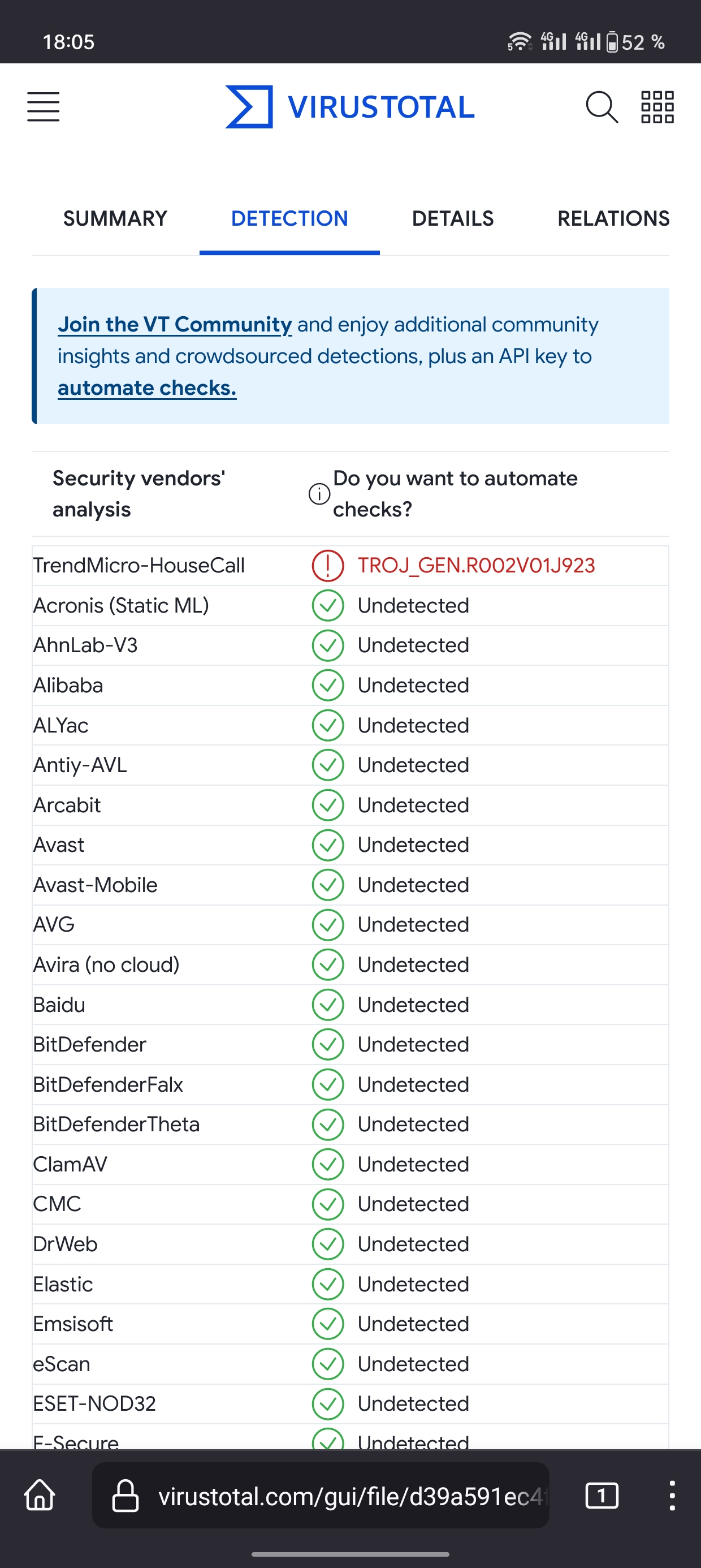Screen dimensions: 701x1568
Task: Click the green checkmark next to BitDefender
Action: tap(327, 1045)
